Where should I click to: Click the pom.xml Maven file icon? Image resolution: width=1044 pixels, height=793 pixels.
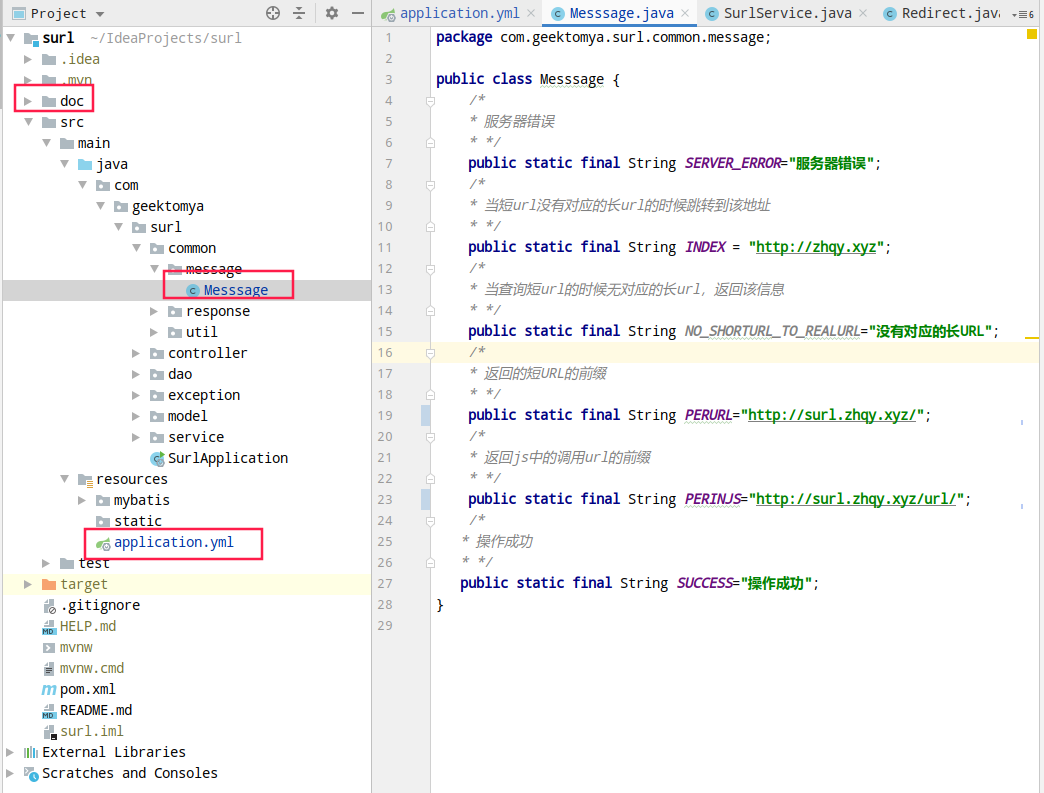pos(49,689)
